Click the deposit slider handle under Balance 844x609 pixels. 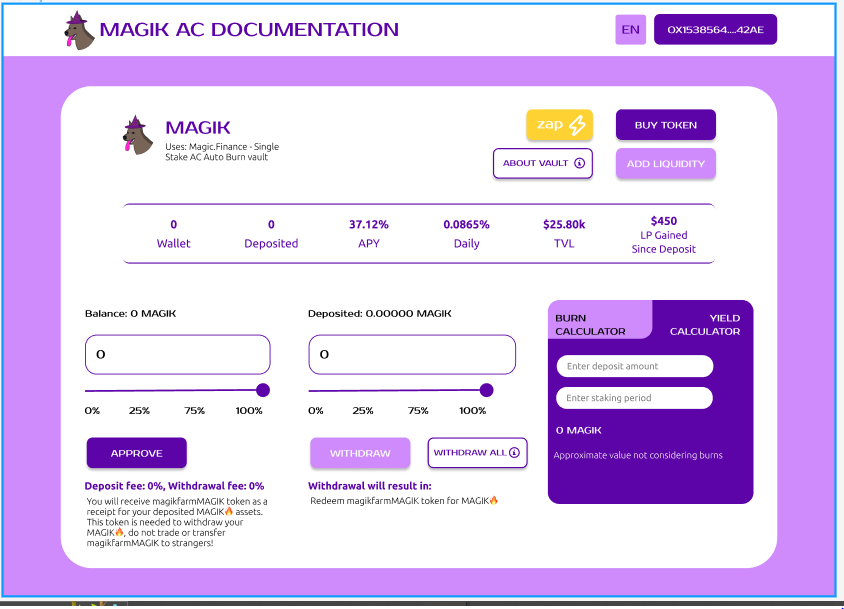[263, 390]
